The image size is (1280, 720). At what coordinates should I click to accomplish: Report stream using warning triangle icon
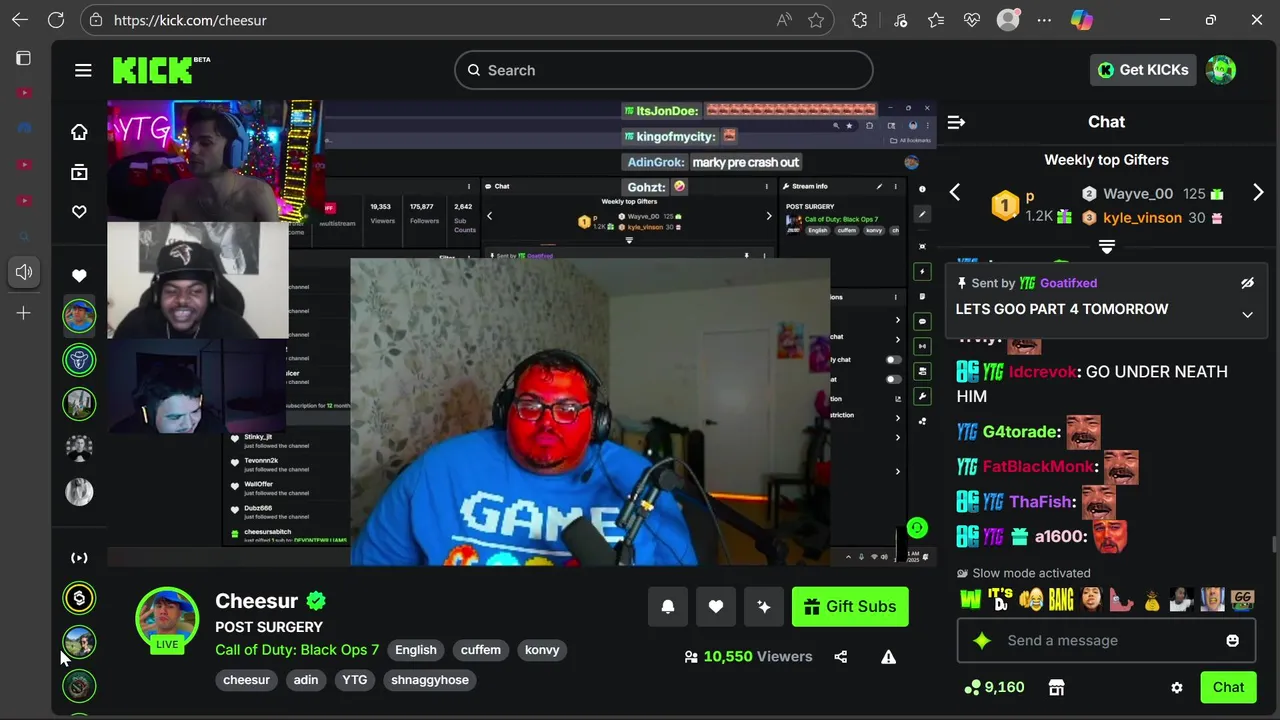point(888,657)
